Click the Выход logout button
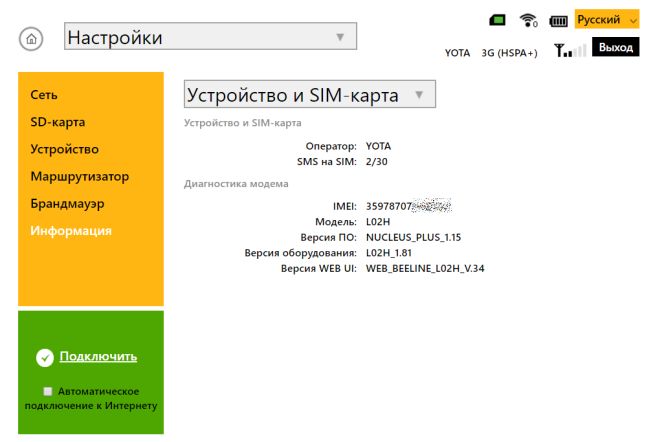This screenshot has height=442, width=650. pyautogui.click(x=616, y=47)
